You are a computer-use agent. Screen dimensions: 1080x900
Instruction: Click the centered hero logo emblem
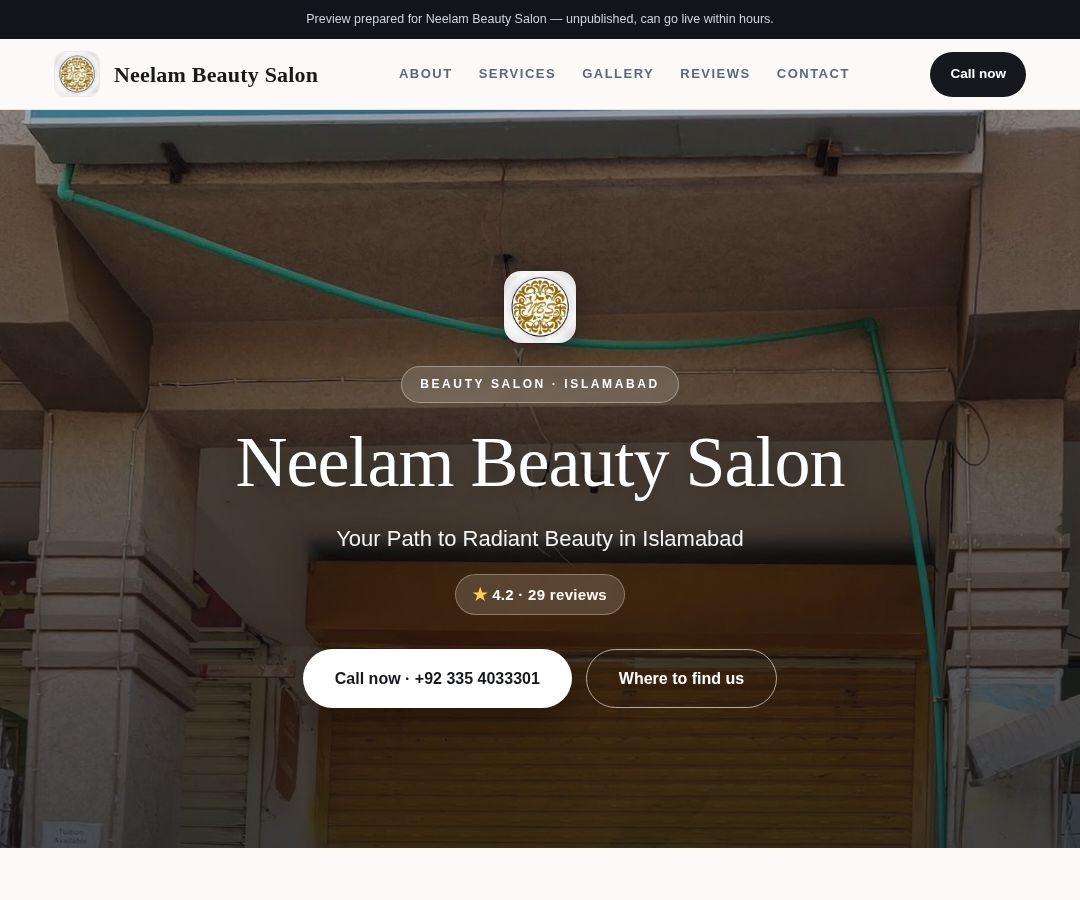click(x=540, y=307)
